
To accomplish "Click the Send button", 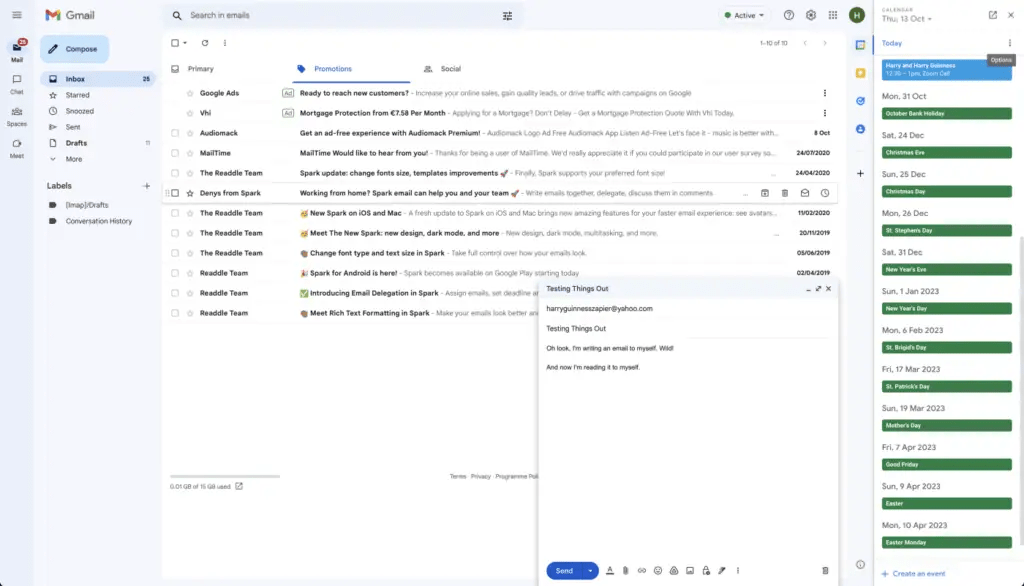I will click(563, 570).
